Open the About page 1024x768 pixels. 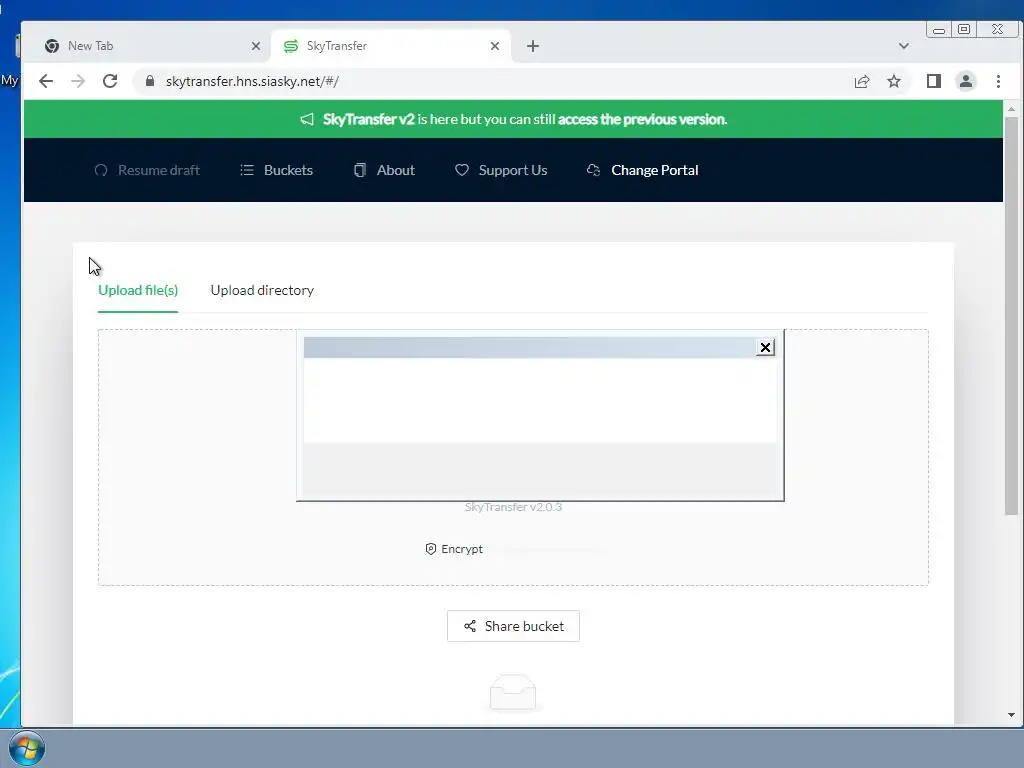[x=384, y=170]
